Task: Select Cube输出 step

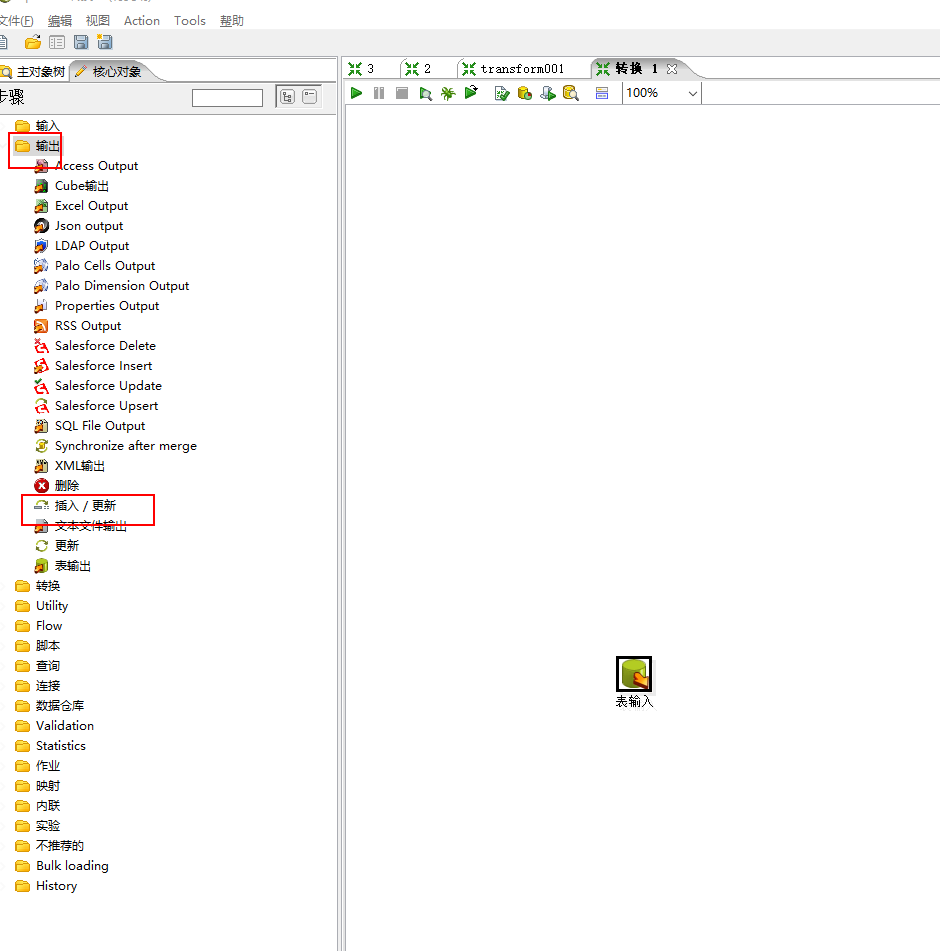Action: pos(72,186)
